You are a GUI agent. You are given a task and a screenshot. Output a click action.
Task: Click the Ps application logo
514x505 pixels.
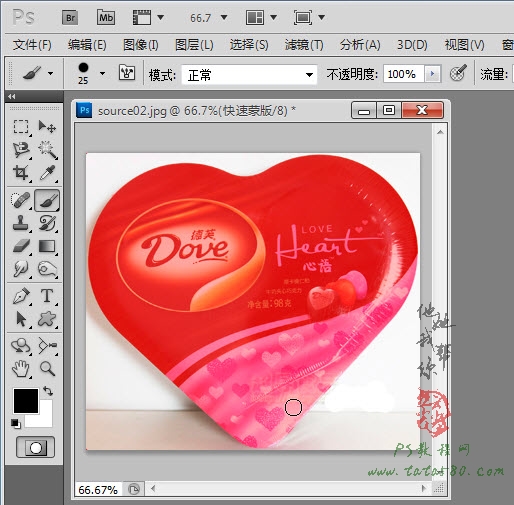(23, 17)
